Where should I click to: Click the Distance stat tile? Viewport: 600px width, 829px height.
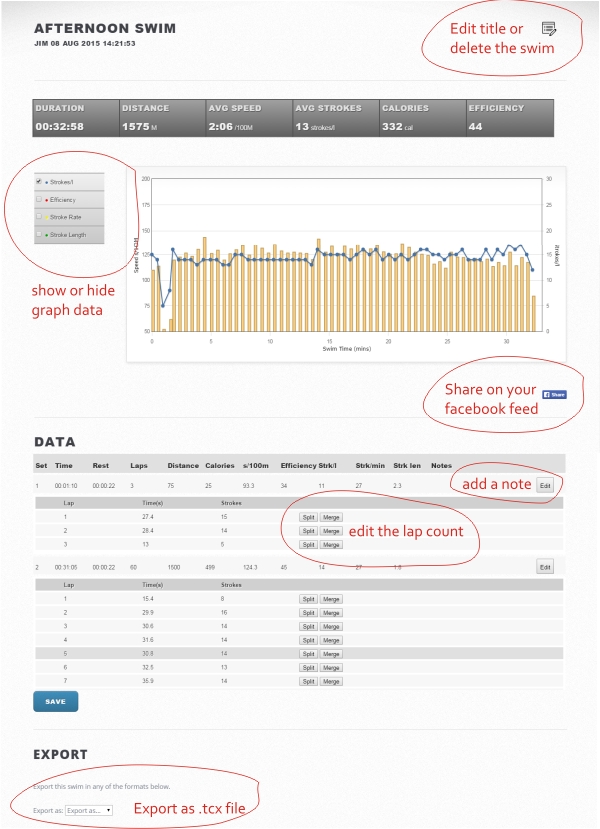tap(161, 117)
